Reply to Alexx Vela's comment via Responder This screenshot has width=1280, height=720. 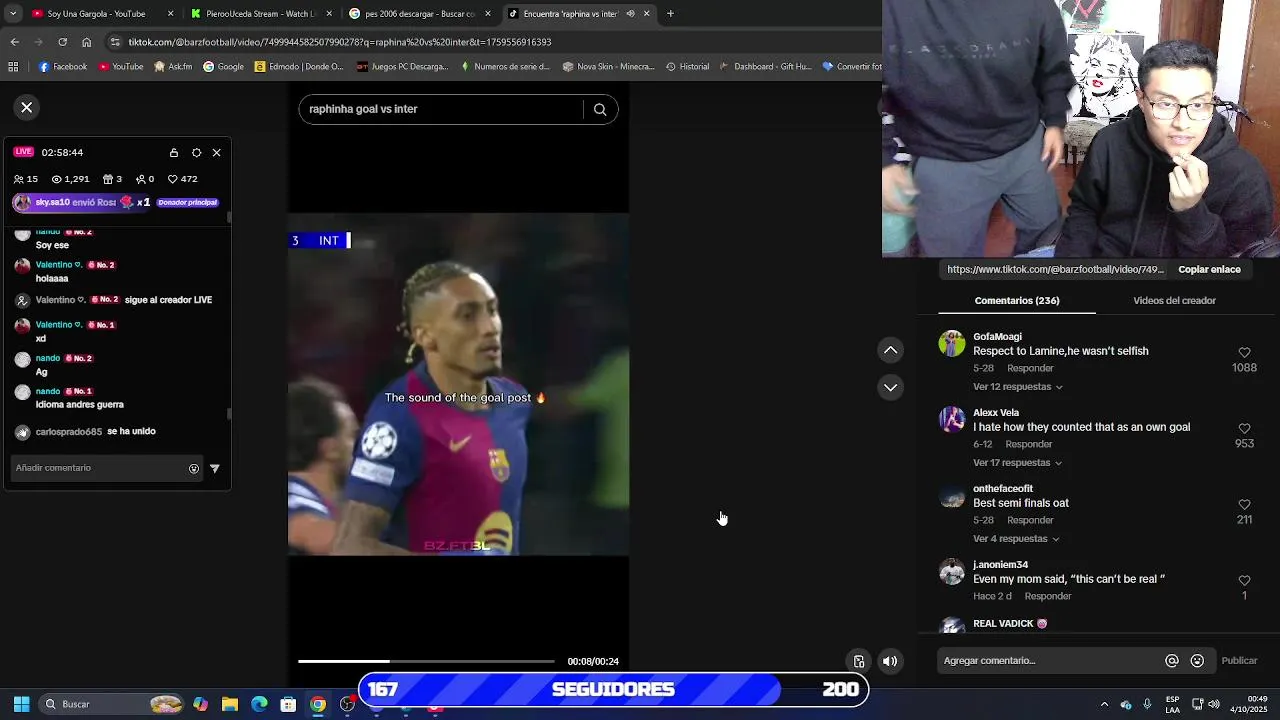click(1029, 444)
